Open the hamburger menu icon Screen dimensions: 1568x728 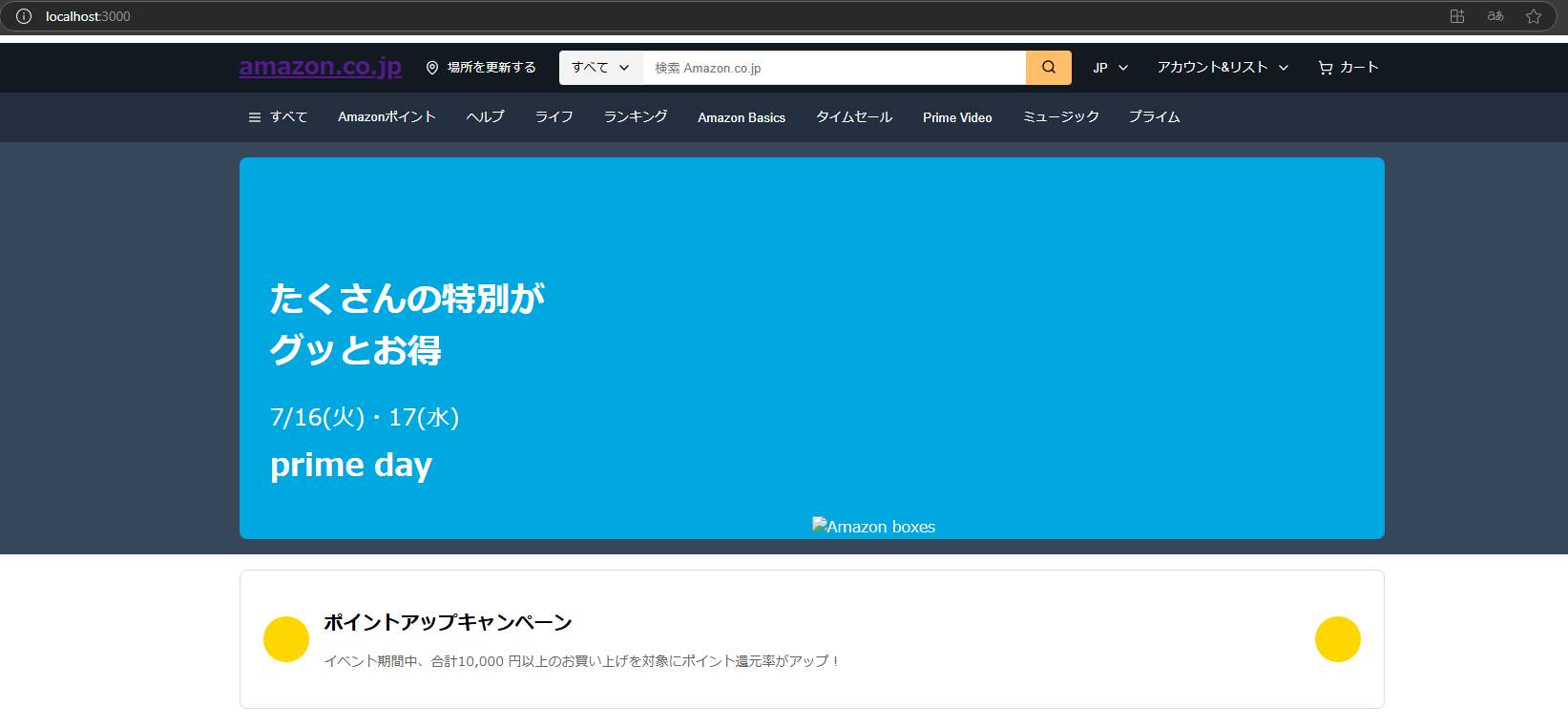coord(255,117)
